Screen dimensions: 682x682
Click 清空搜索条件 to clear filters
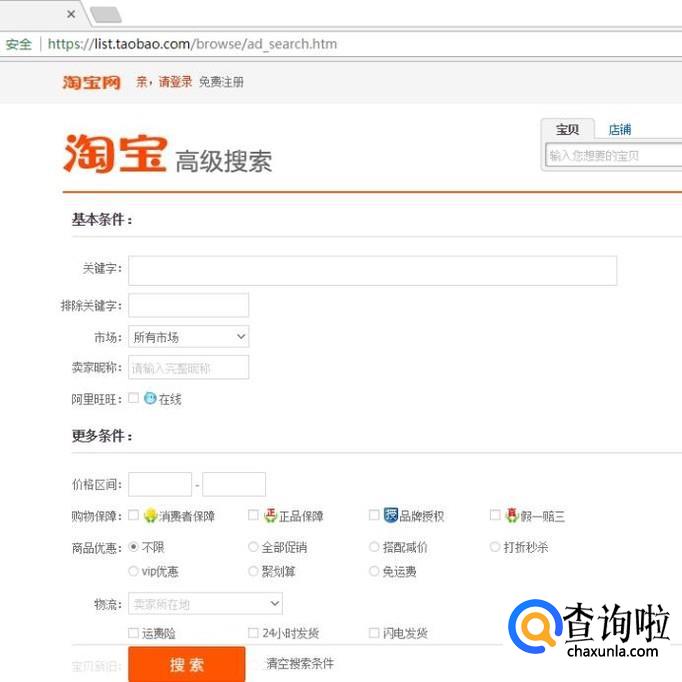(x=300, y=664)
